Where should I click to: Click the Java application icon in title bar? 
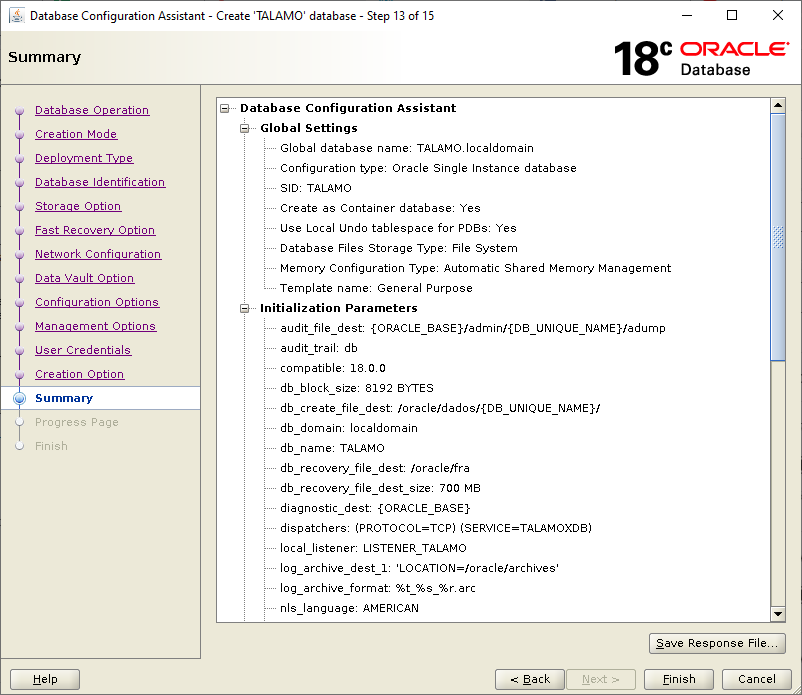16,16
